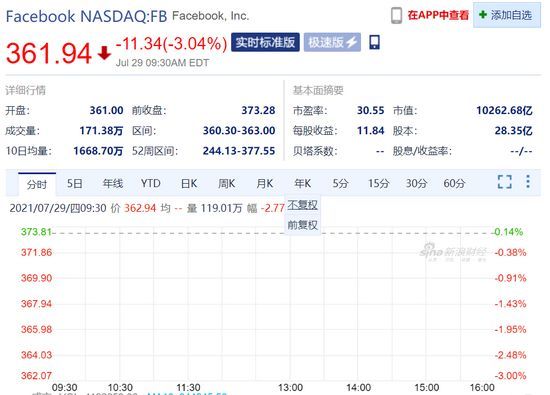Click the phone icon beside 在APP中查看
This screenshot has height=395, width=550.
tap(396, 15)
